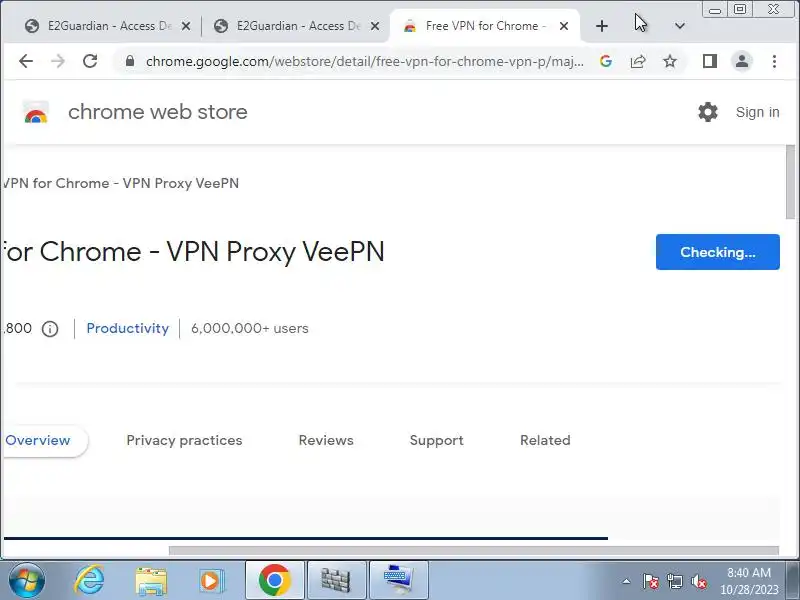This screenshot has width=800, height=600.
Task: Click the horizontal scrollbar at page bottom
Action: [x=473, y=551]
